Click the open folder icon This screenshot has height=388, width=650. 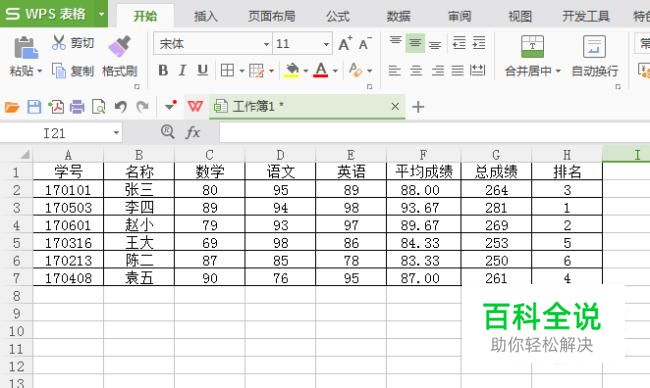coord(12,107)
